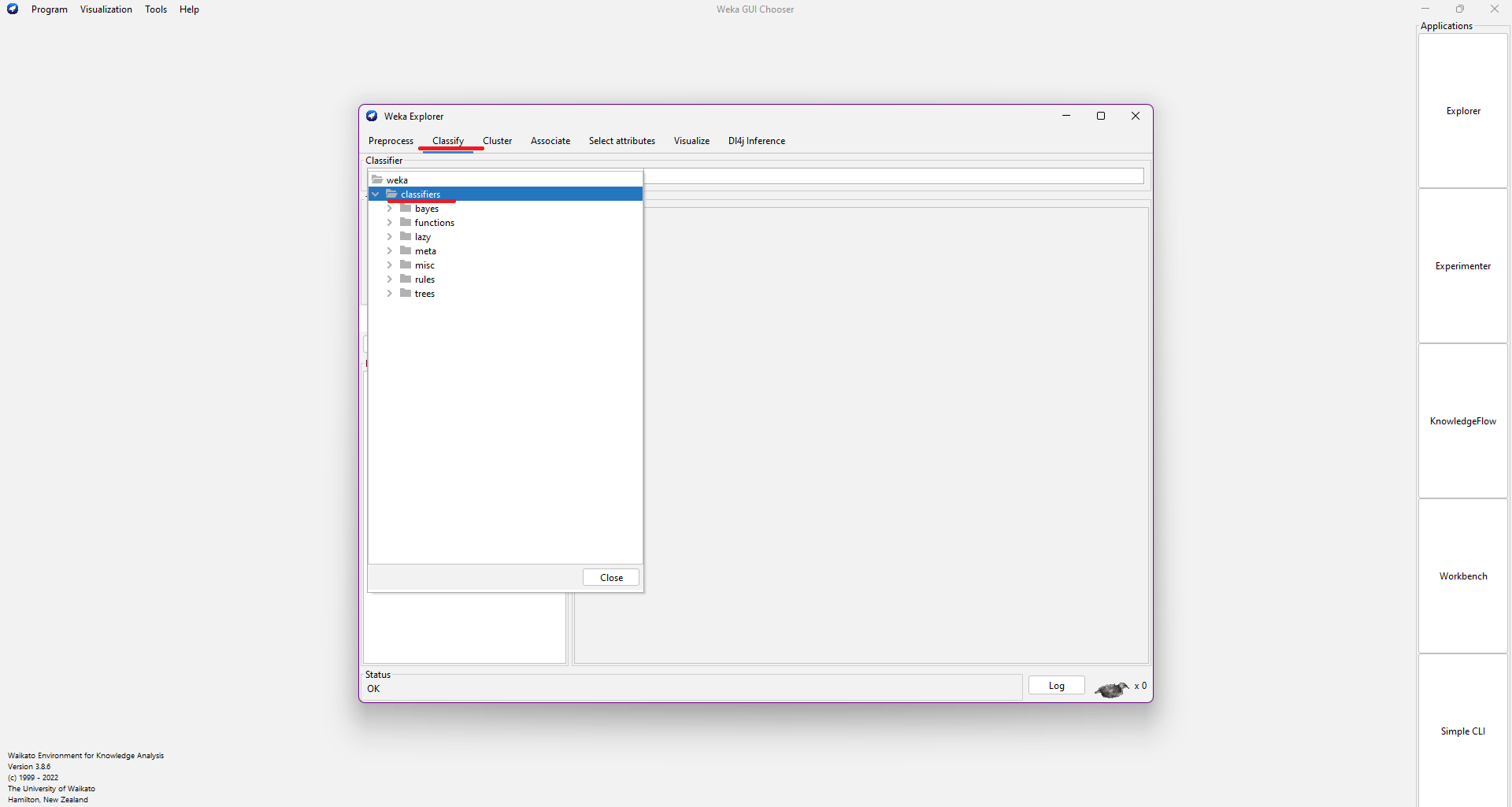Switch to the Cluster tab
This screenshot has height=807, width=1512.
point(497,141)
